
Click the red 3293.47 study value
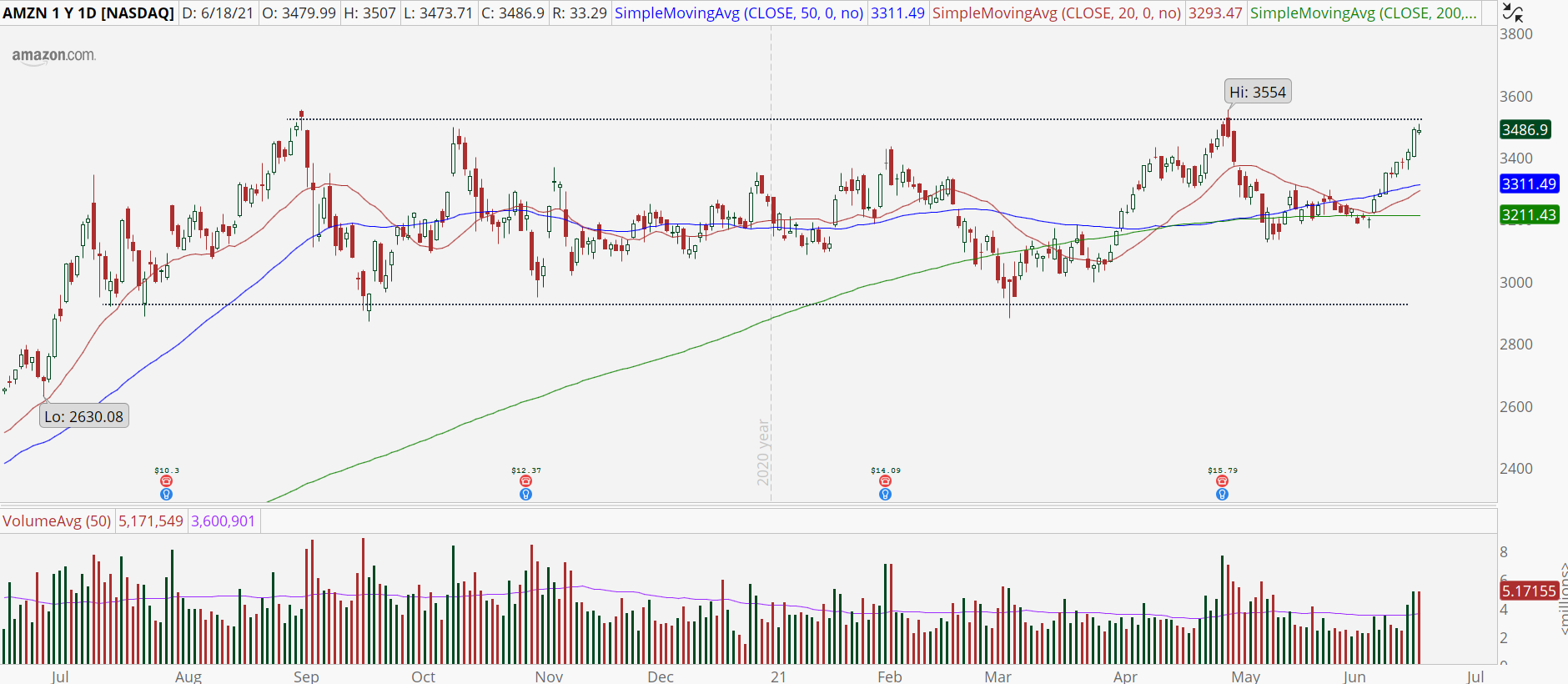[x=1215, y=13]
